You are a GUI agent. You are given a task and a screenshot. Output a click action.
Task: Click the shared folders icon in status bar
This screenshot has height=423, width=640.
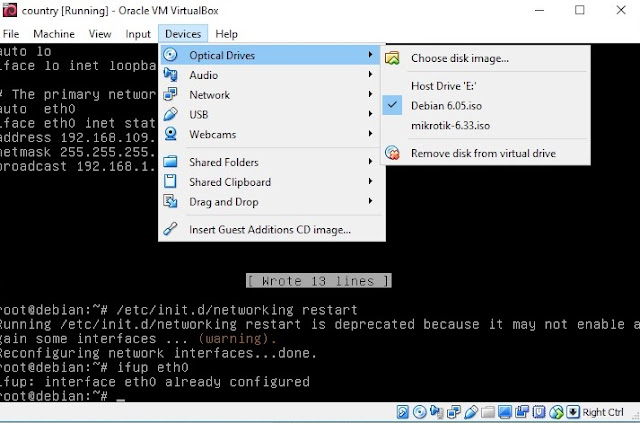click(488, 412)
